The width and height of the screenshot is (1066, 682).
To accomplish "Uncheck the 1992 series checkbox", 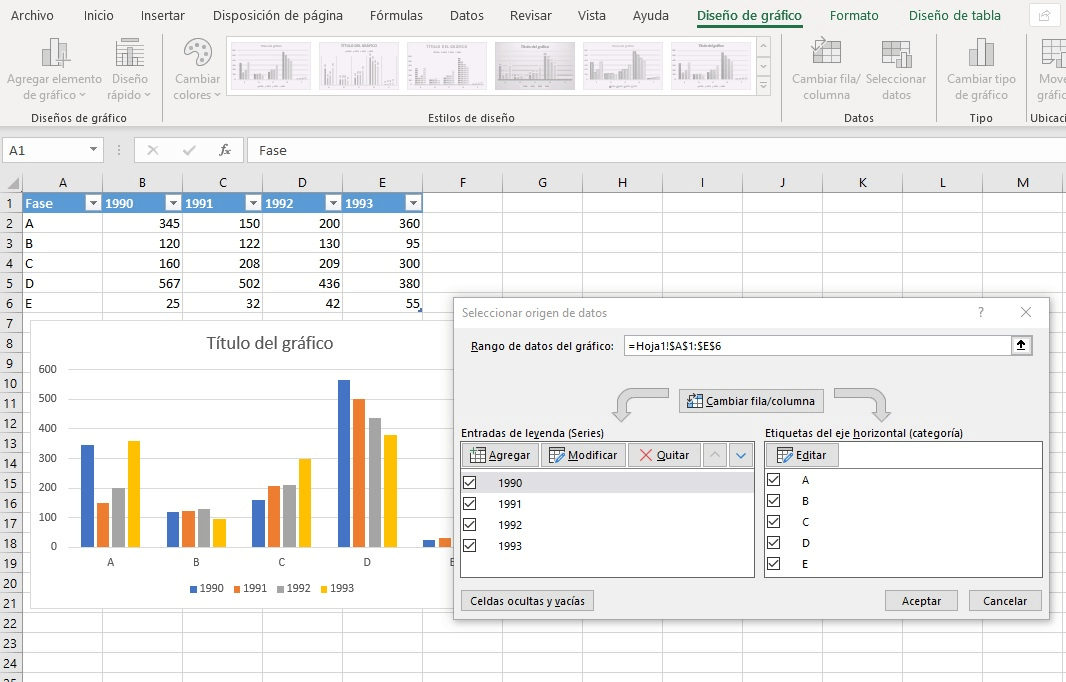I will (x=470, y=524).
